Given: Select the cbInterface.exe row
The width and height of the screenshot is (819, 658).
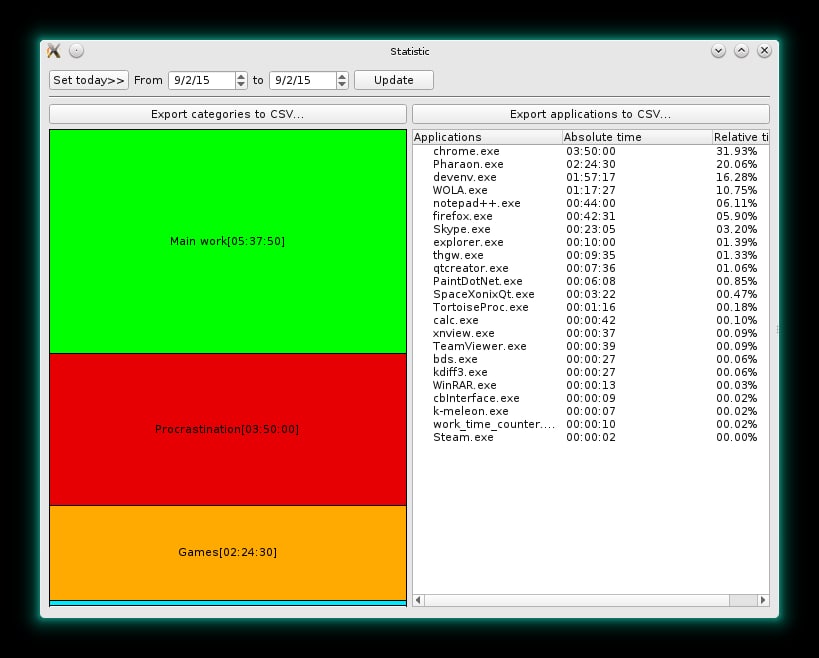Looking at the screenshot, I should tap(591, 398).
